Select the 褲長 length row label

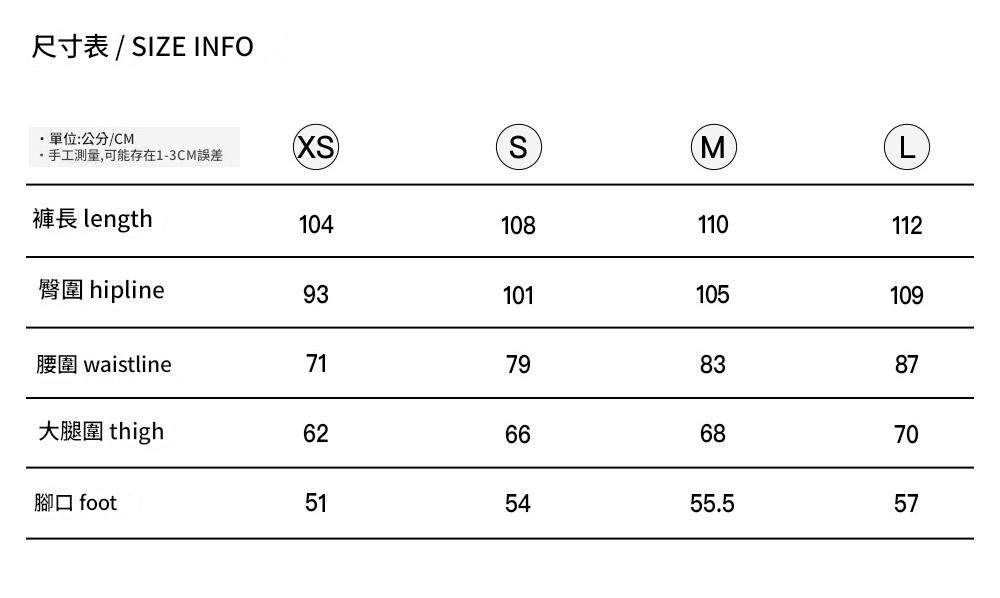click(93, 219)
